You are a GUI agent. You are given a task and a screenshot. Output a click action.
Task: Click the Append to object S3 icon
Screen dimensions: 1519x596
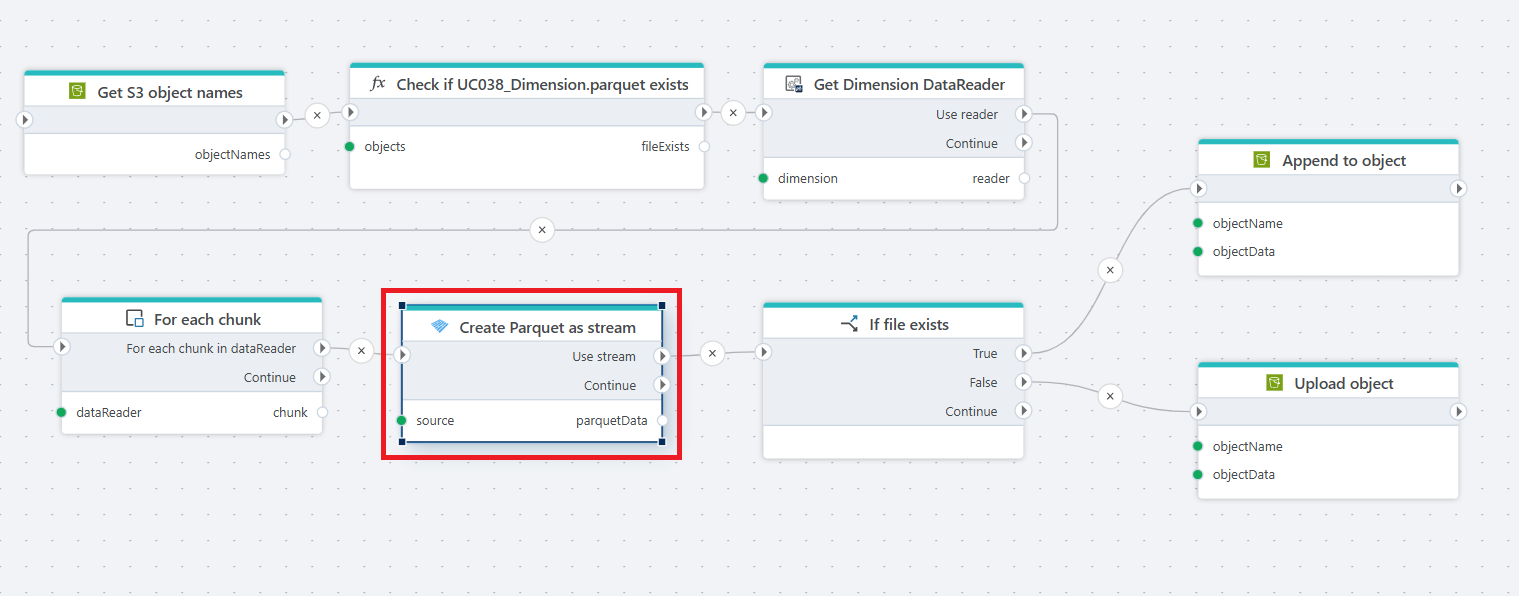pos(1262,160)
